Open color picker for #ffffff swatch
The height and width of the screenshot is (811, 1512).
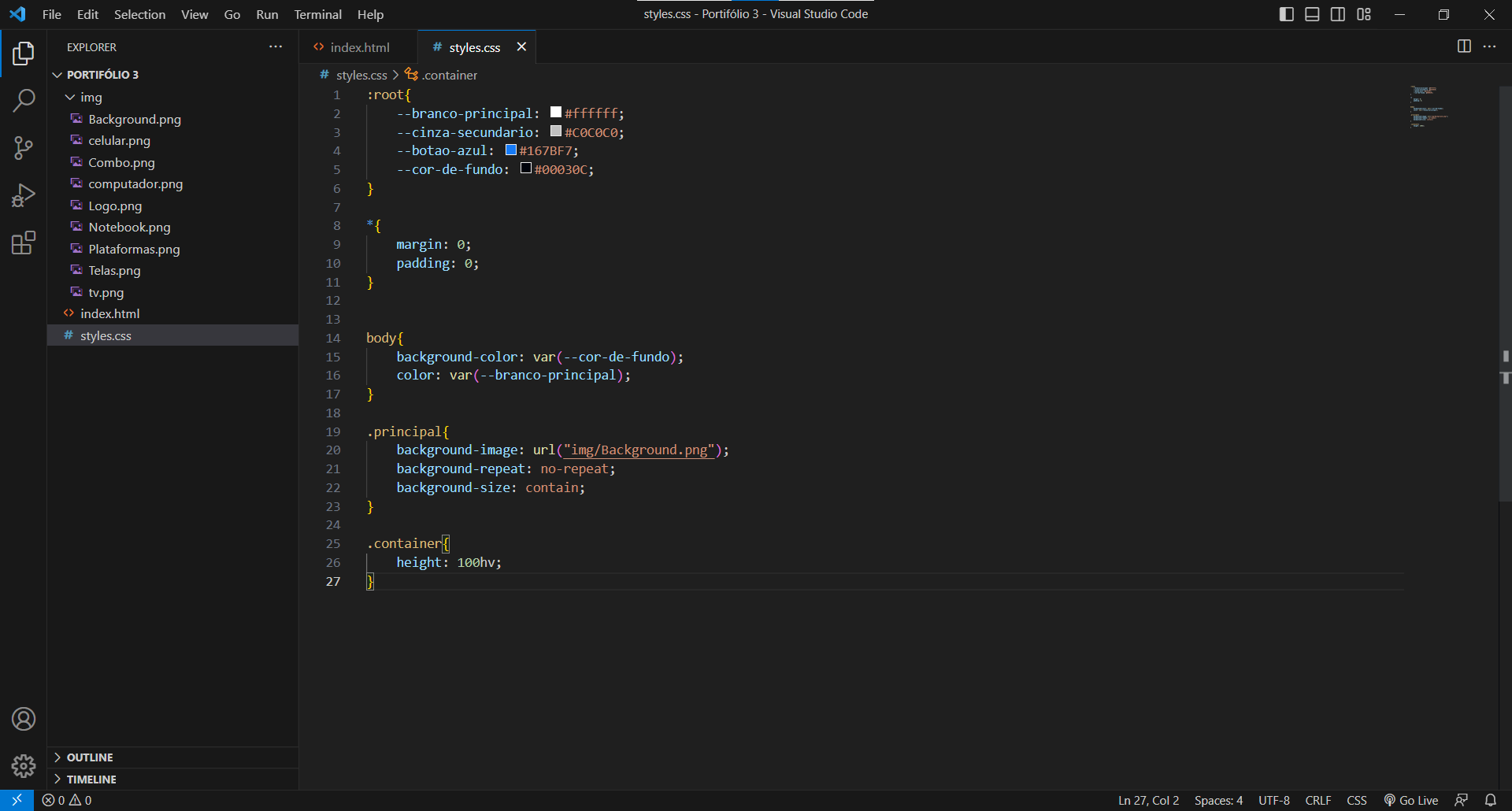[556, 113]
